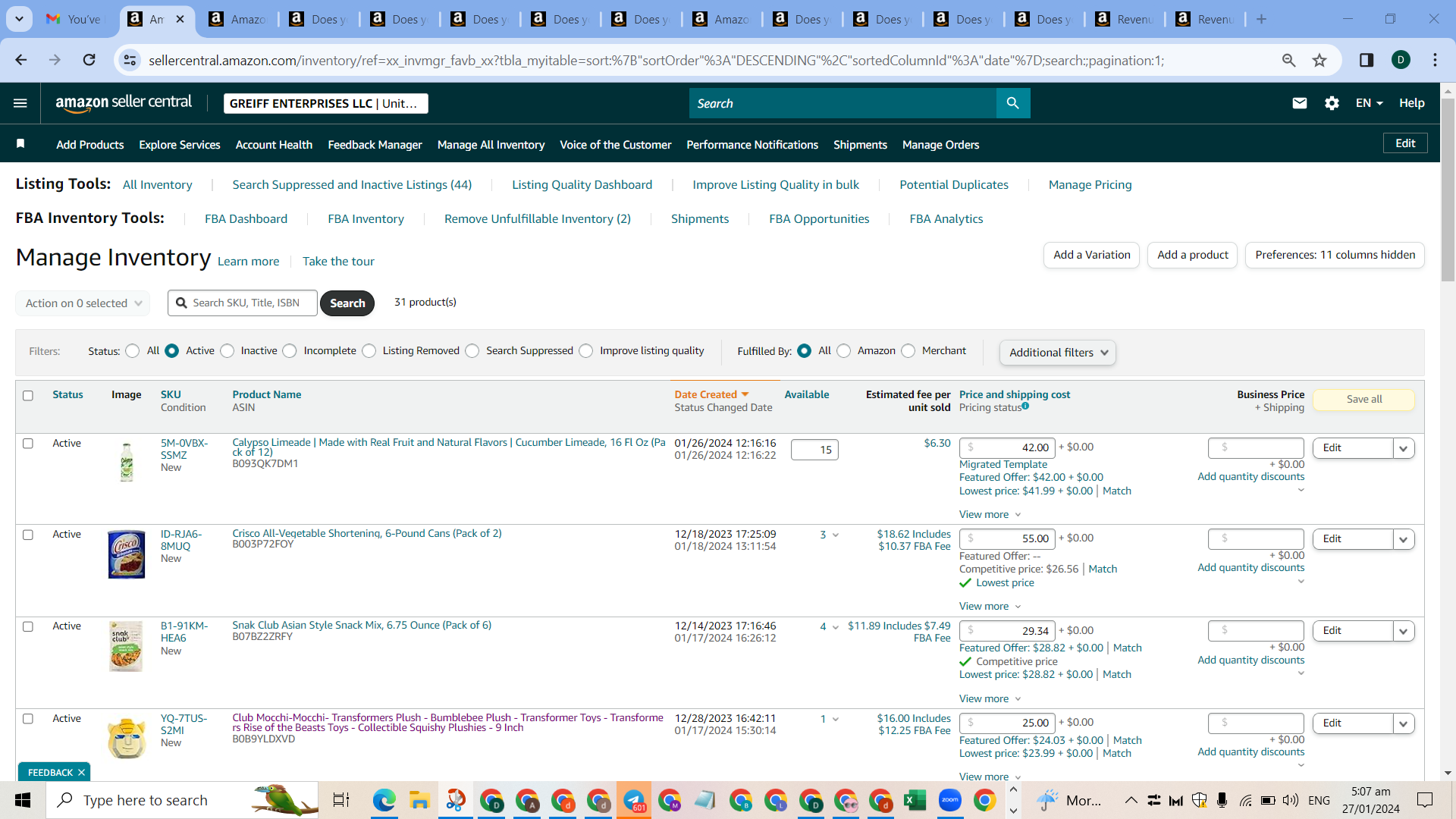Image resolution: width=1456 pixels, height=819 pixels.
Task: Select the All status radio button
Action: (x=133, y=351)
